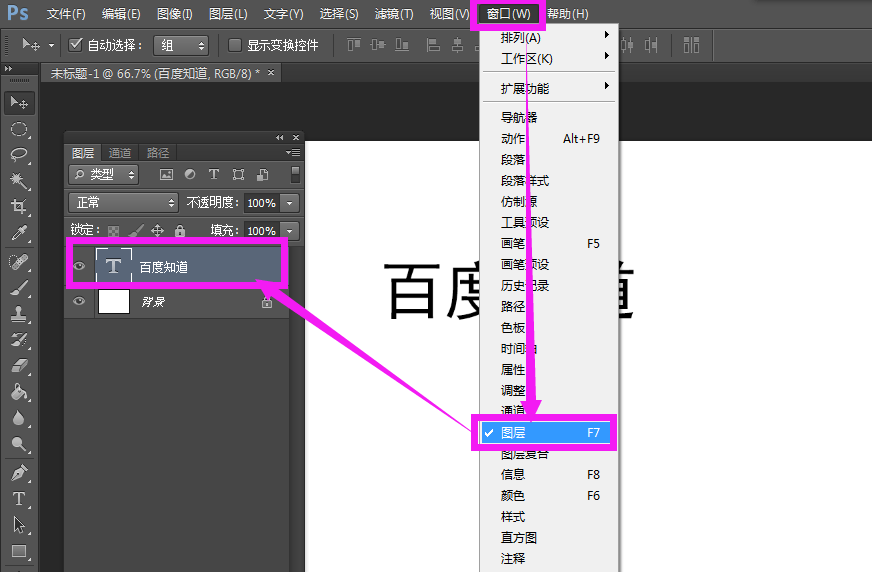Select the Dodge tool
The width and height of the screenshot is (872, 572).
click(x=19, y=444)
